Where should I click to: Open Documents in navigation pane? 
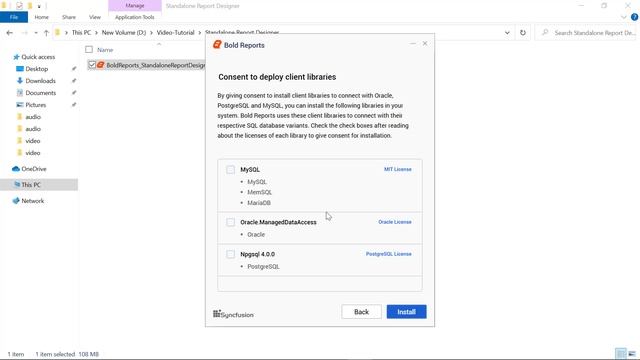point(40,93)
